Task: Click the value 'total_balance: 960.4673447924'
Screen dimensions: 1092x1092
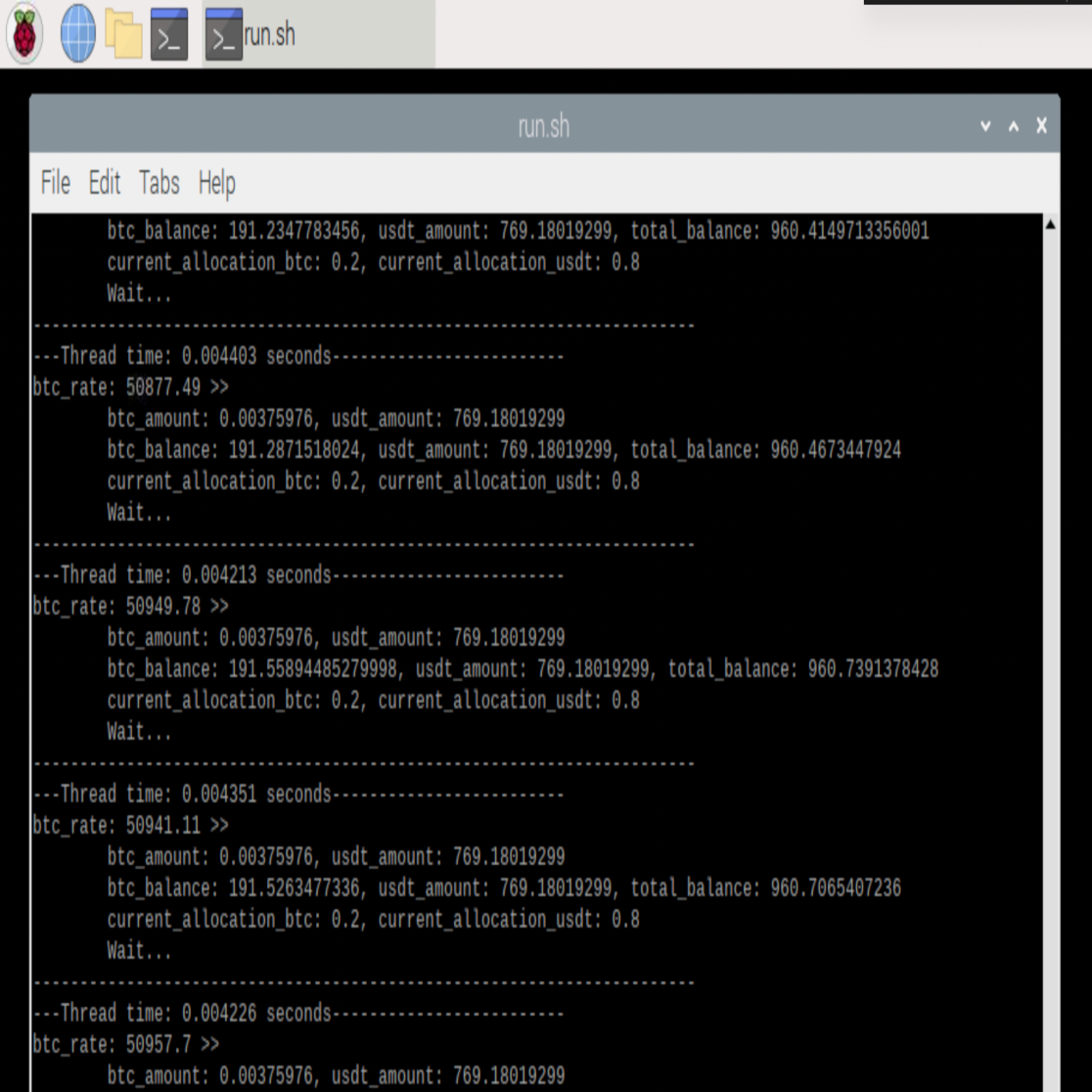Action: 766,450
